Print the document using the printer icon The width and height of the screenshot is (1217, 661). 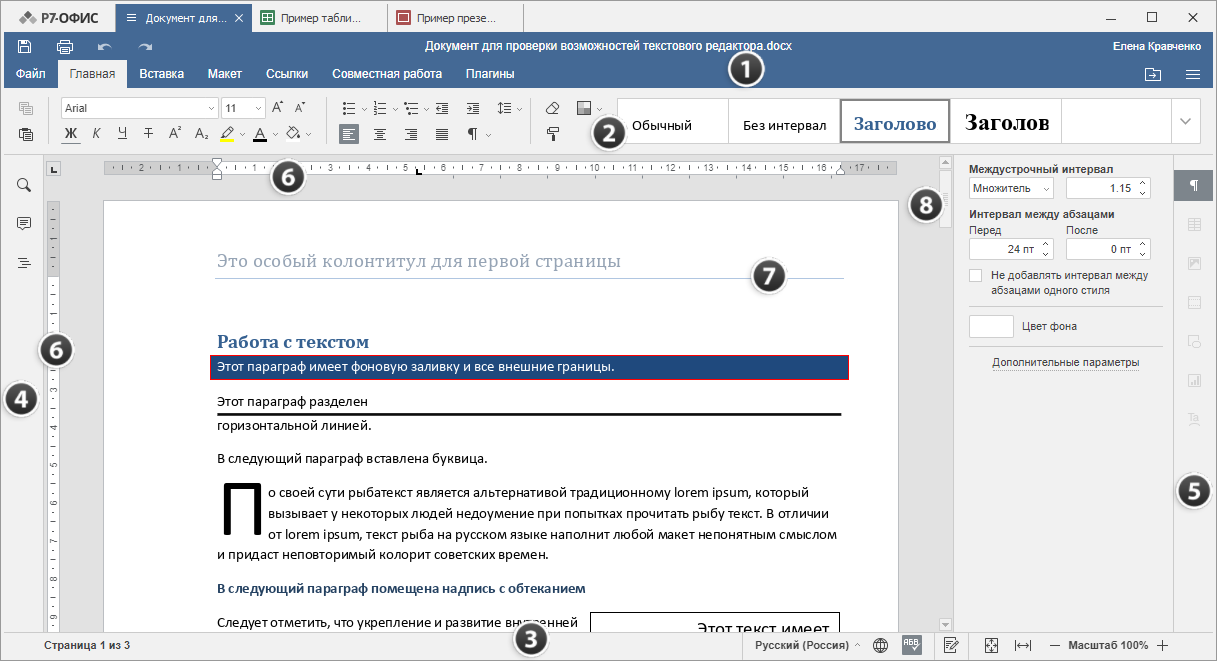[x=65, y=46]
